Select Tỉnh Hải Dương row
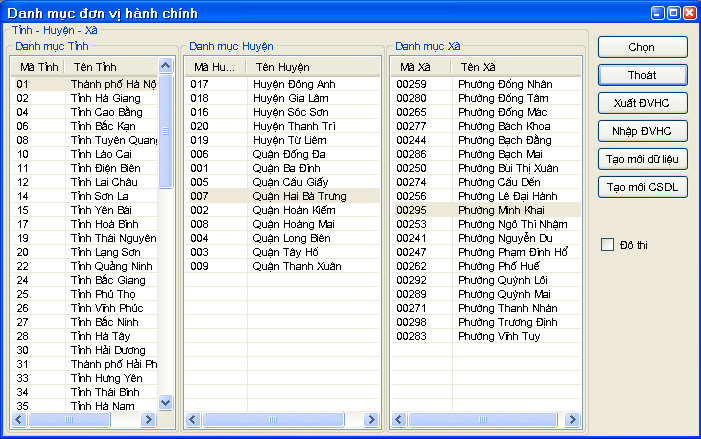The width and height of the screenshot is (701, 439). [84, 350]
